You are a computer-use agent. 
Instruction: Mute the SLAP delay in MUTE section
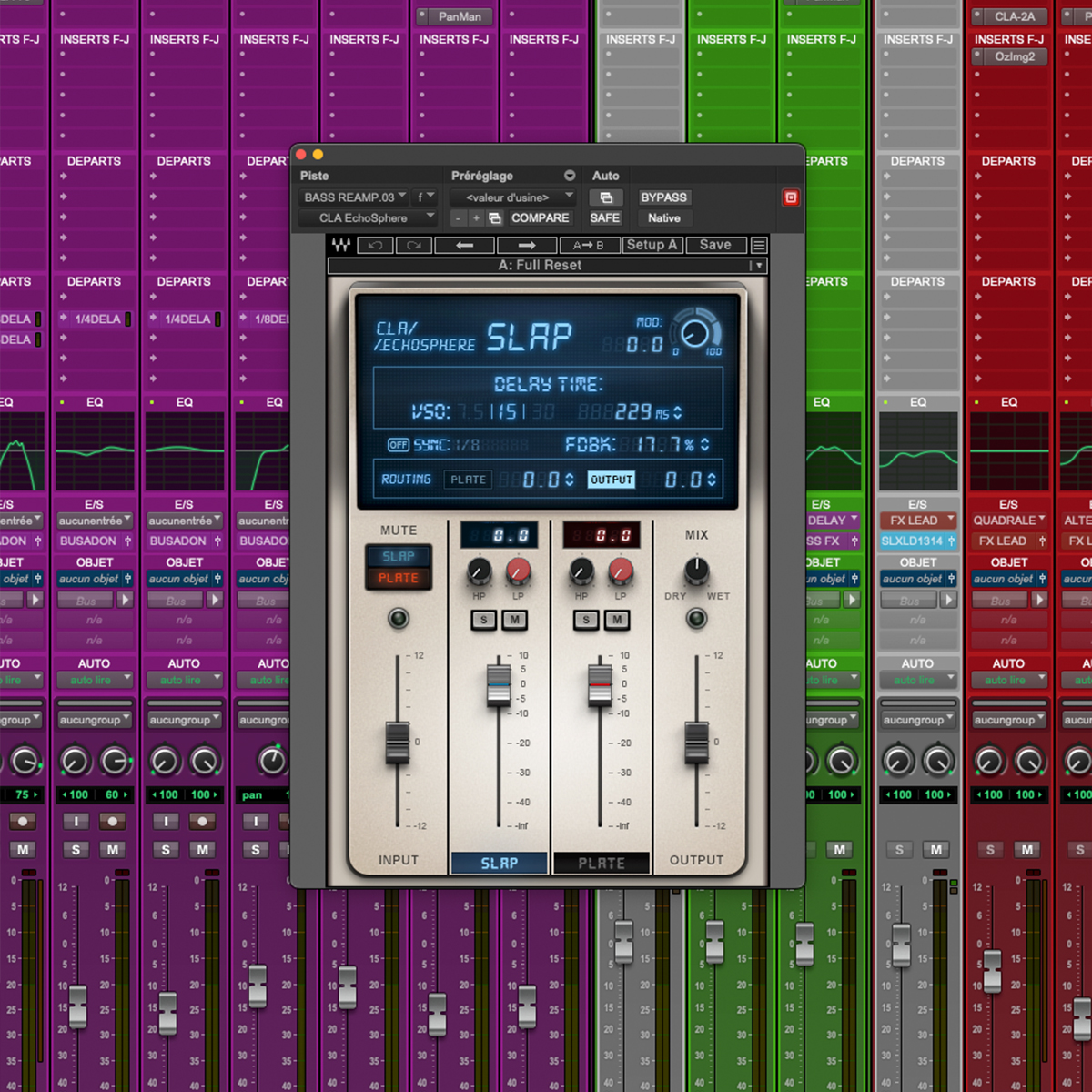click(x=399, y=556)
